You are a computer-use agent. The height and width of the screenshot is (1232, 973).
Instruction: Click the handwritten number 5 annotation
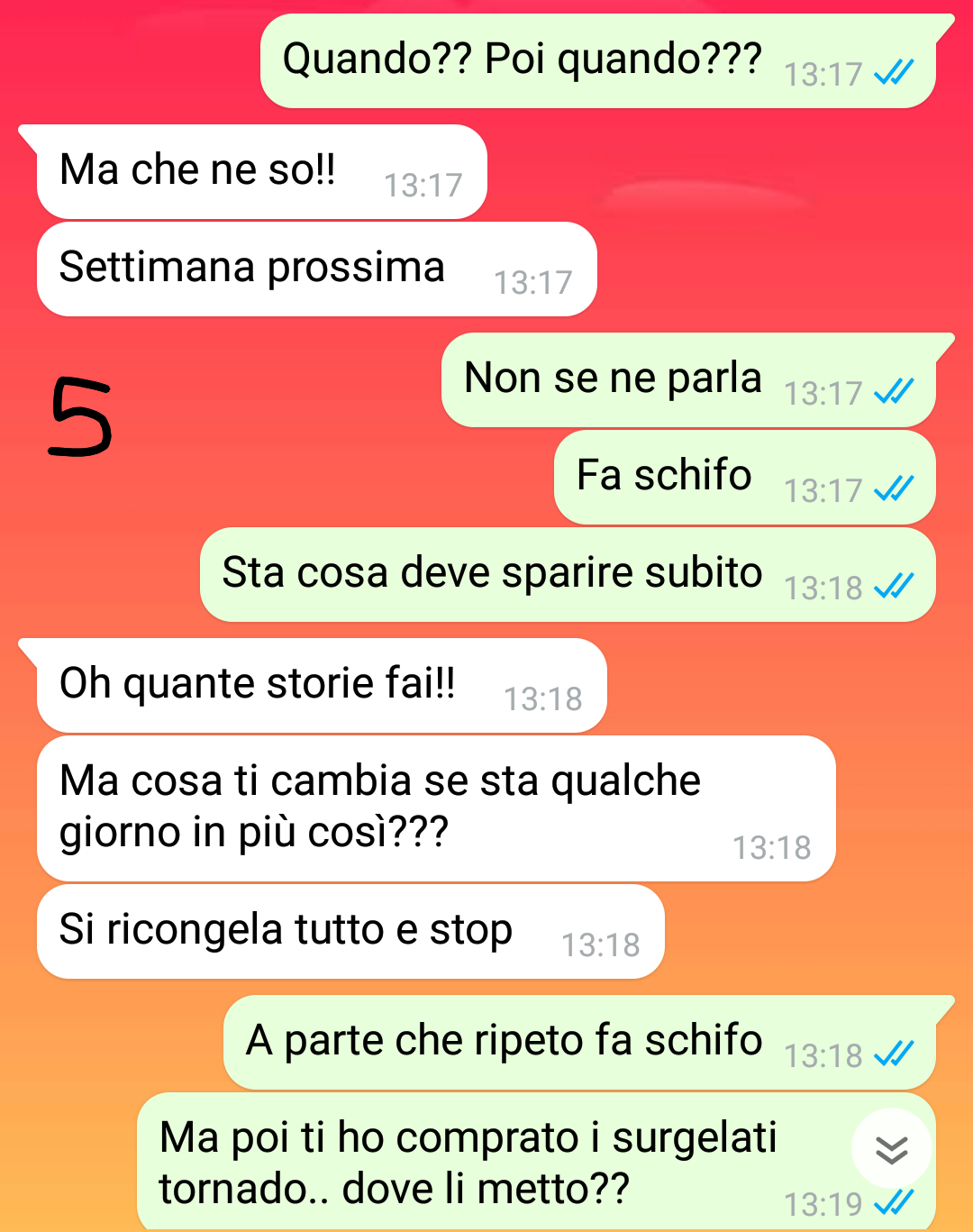click(80, 416)
